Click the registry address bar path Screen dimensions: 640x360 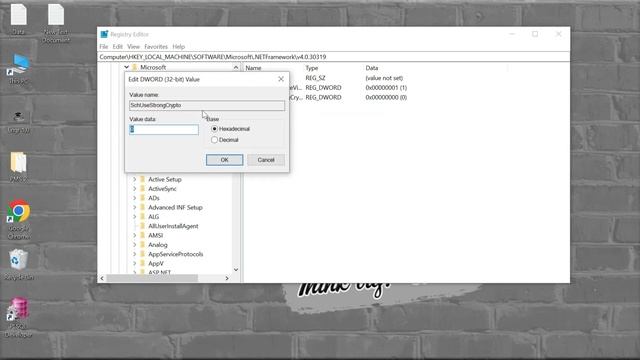[x=213, y=57]
